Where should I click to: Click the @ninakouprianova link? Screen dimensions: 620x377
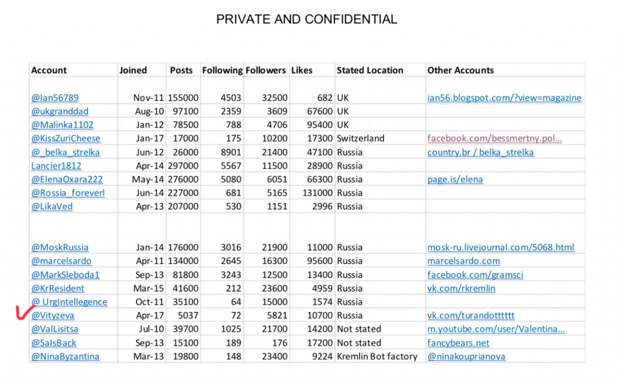tap(466, 356)
